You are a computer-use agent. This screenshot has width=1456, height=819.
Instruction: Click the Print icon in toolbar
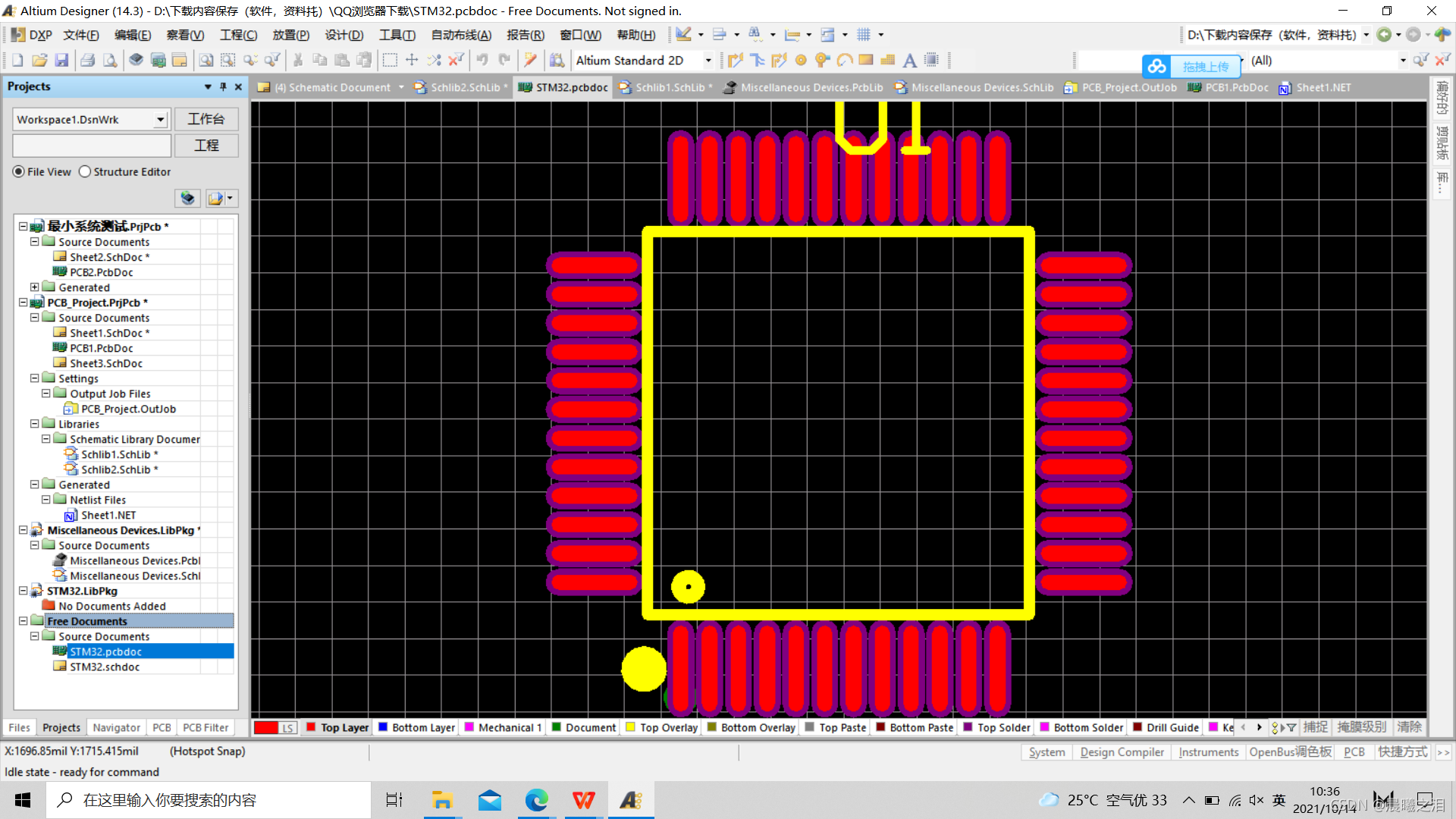[x=88, y=60]
